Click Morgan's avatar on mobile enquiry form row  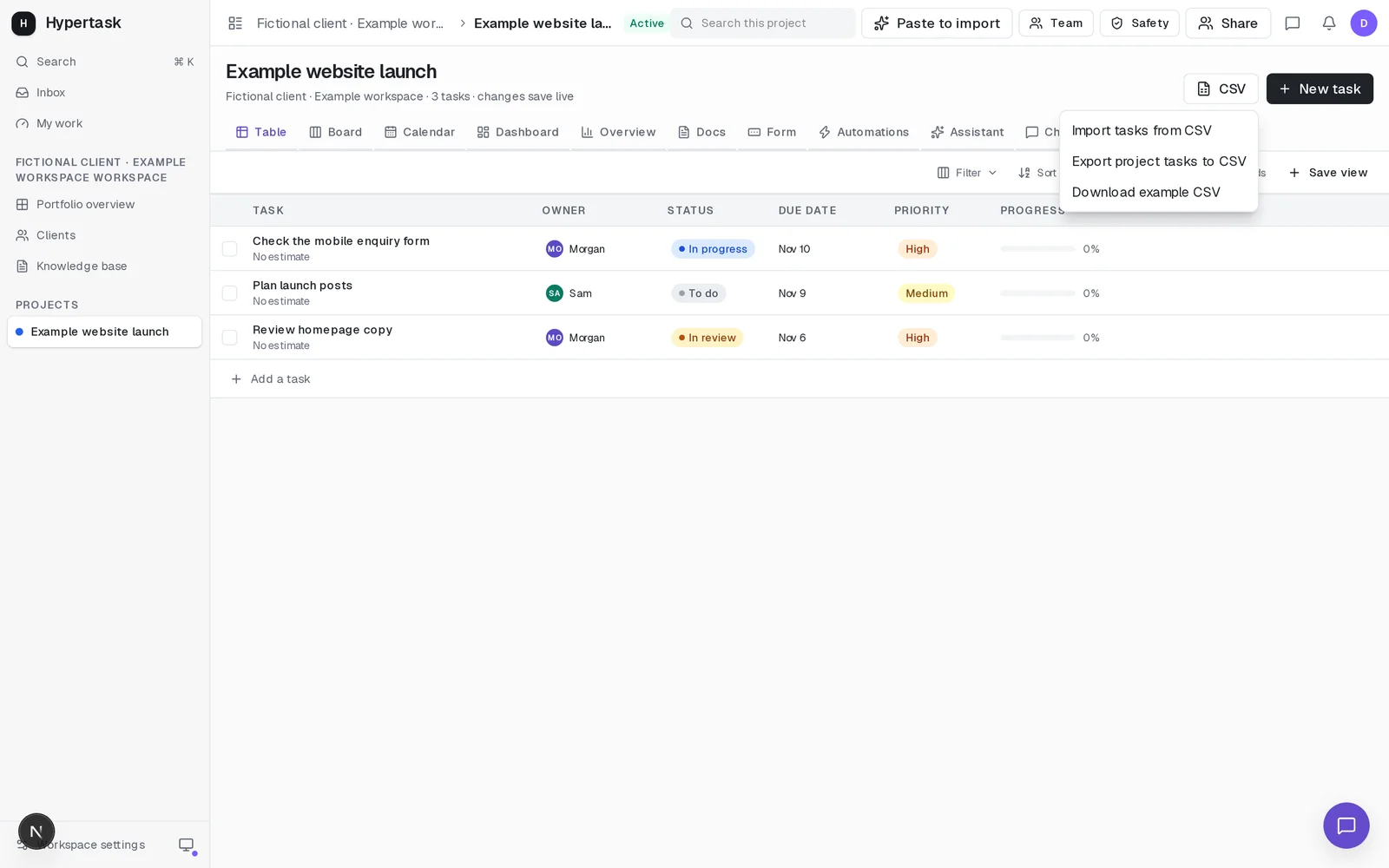(555, 249)
